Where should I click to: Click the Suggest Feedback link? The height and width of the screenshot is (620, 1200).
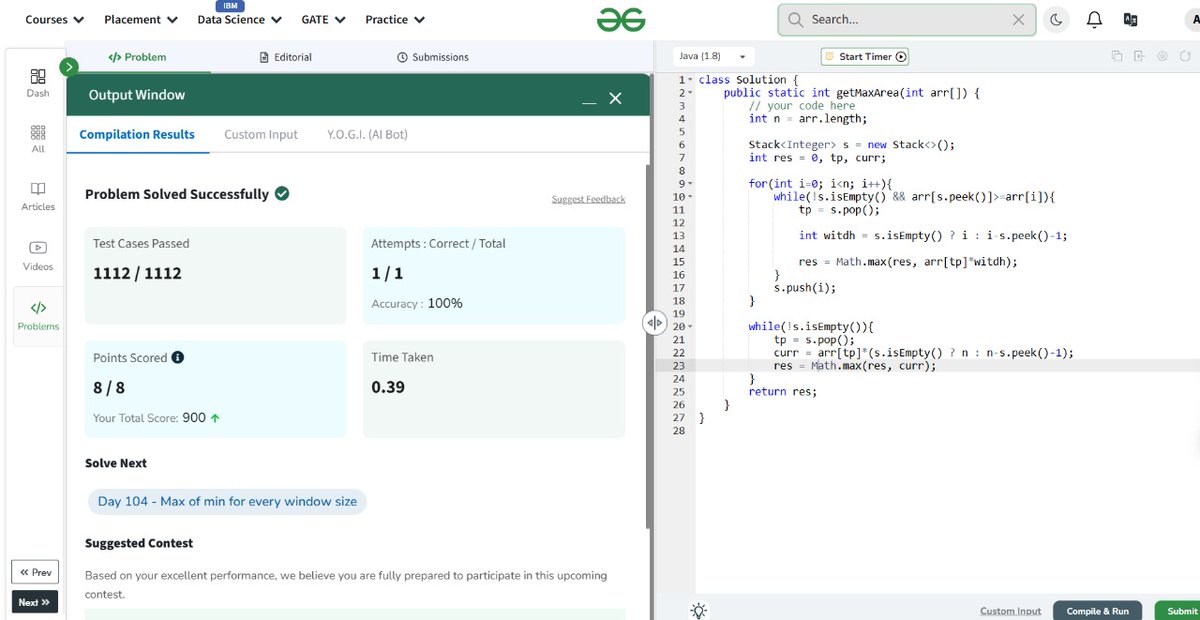[588, 199]
